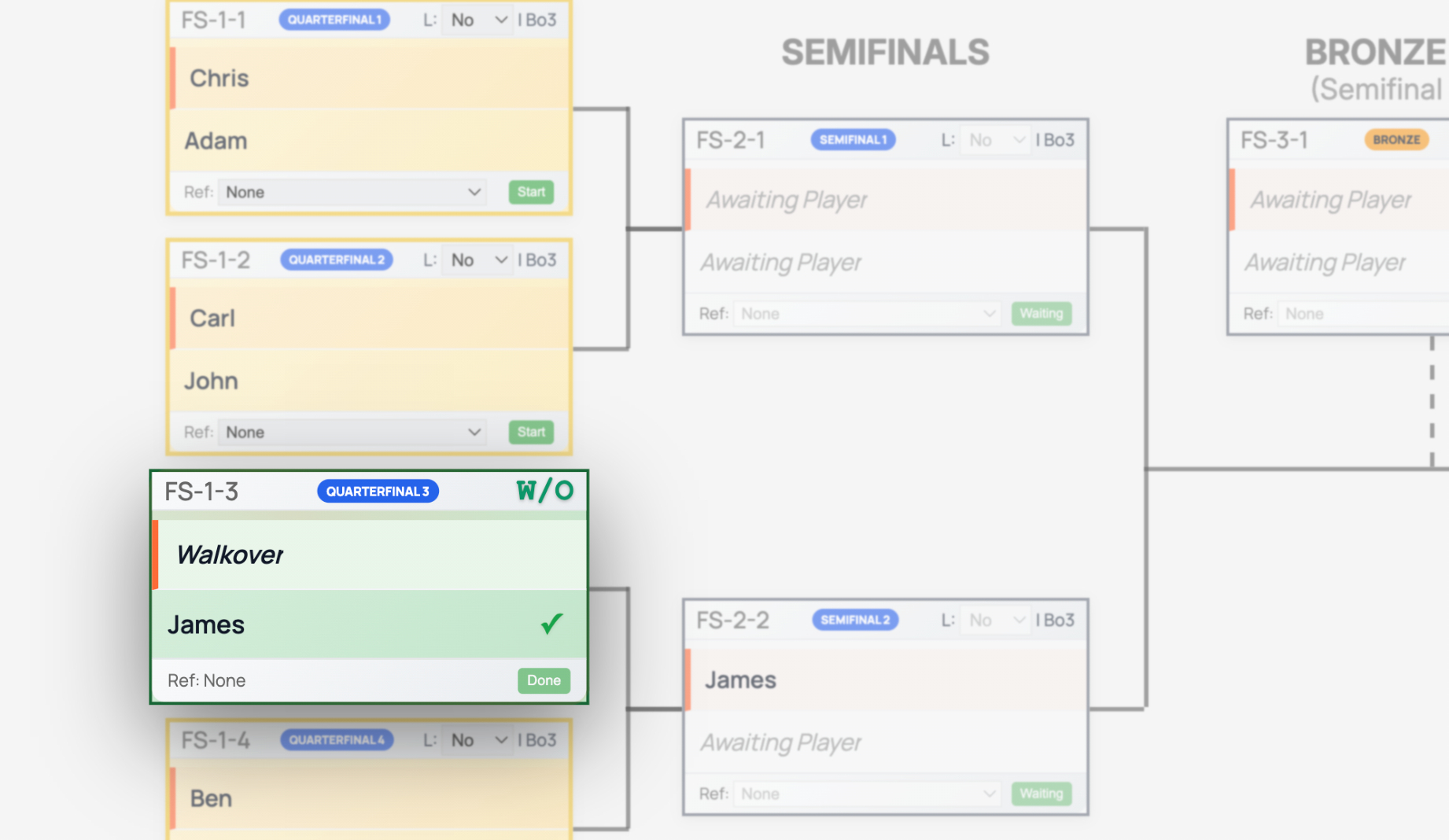Click the Awaiting Player slot in FS-3-1

pyautogui.click(x=1329, y=200)
